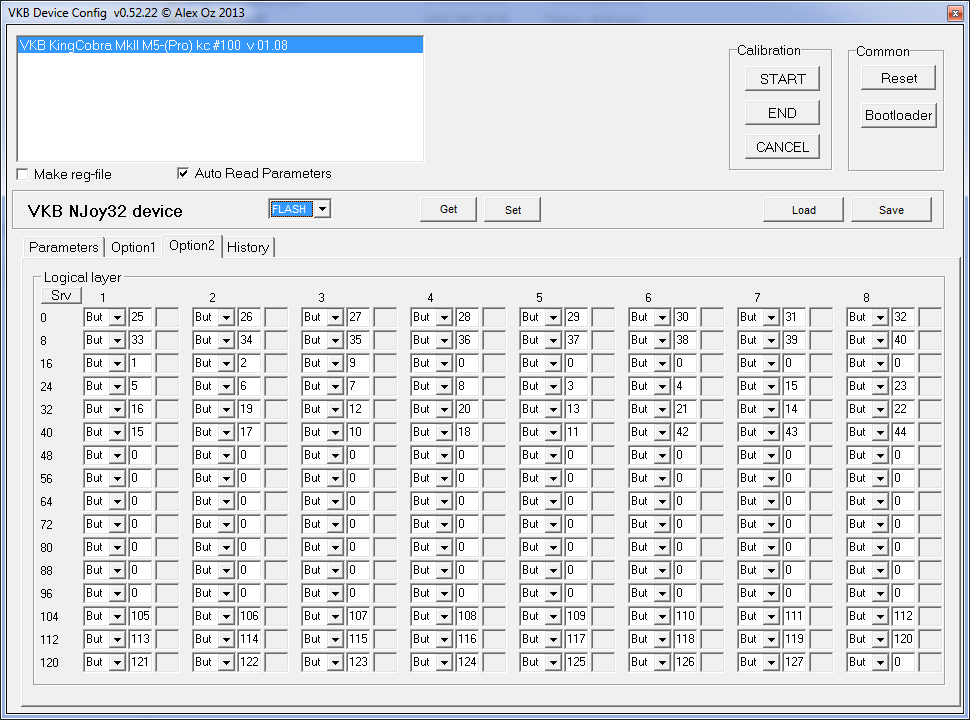The height and width of the screenshot is (720, 970).
Task: Open dropdown beside value 21
Action: 663,409
